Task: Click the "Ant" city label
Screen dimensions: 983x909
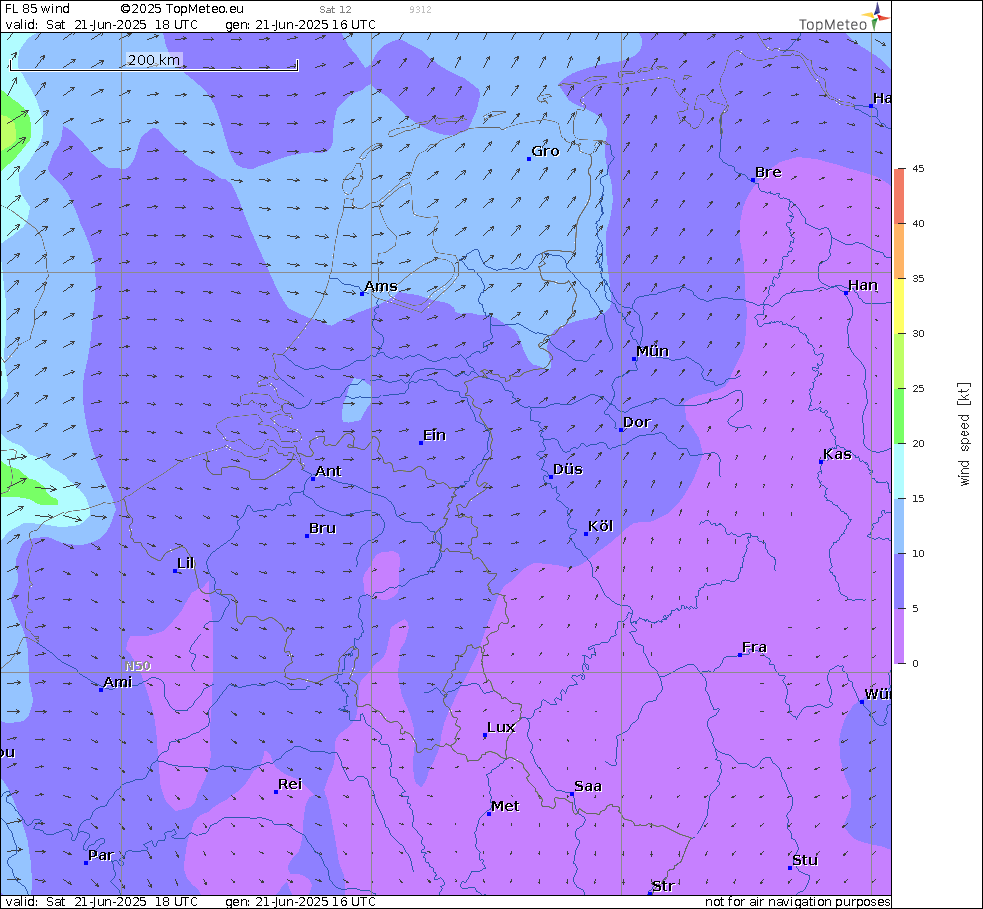Action: click(329, 471)
